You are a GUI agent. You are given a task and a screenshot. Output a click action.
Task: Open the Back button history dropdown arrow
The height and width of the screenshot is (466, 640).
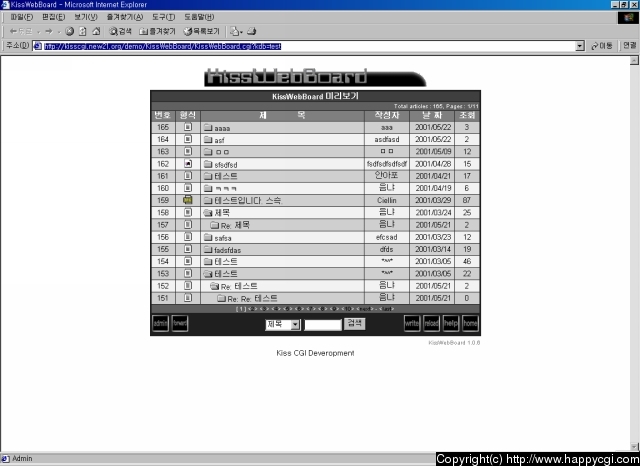(39, 32)
